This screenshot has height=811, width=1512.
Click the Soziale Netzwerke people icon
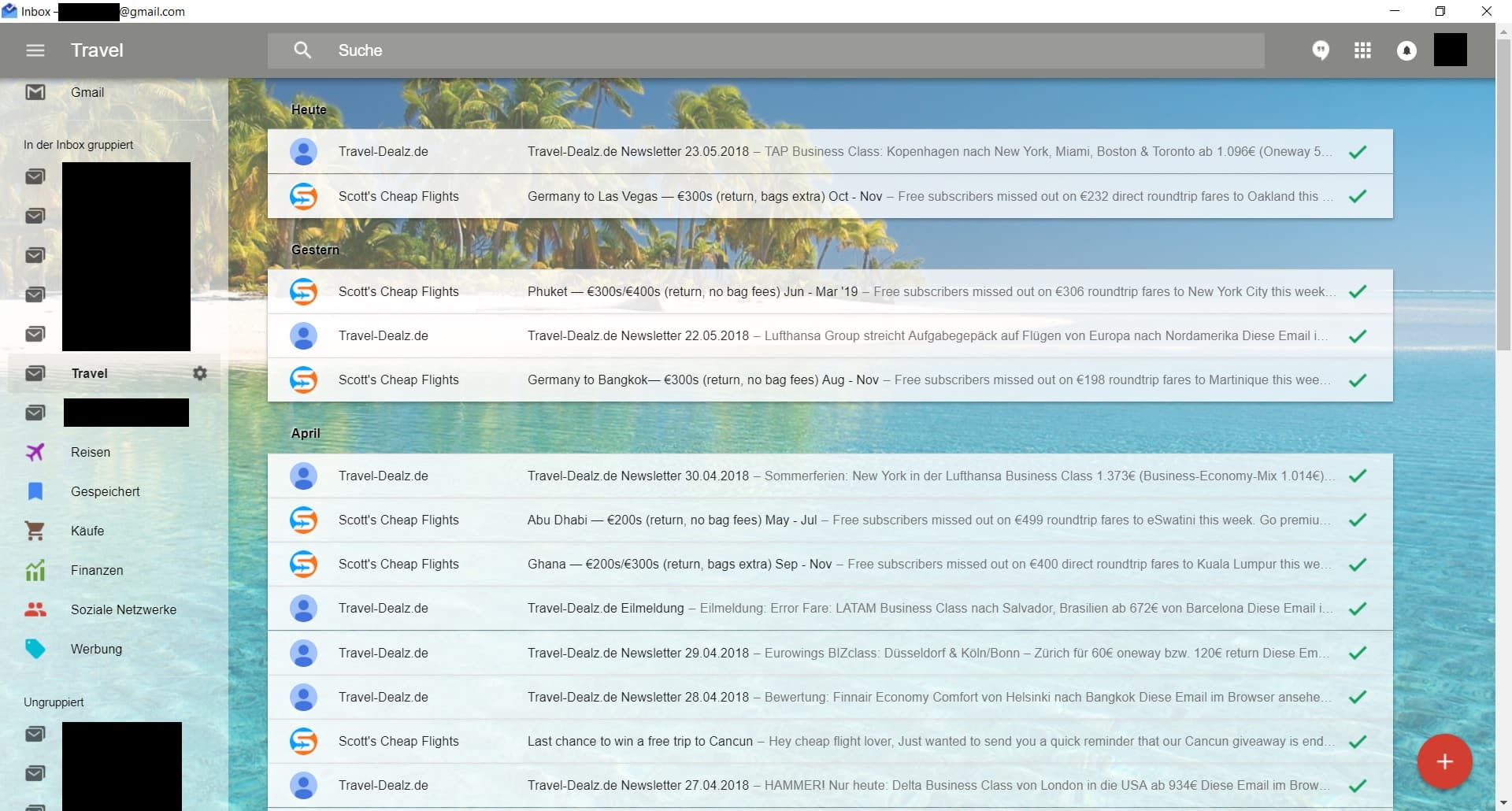click(35, 609)
